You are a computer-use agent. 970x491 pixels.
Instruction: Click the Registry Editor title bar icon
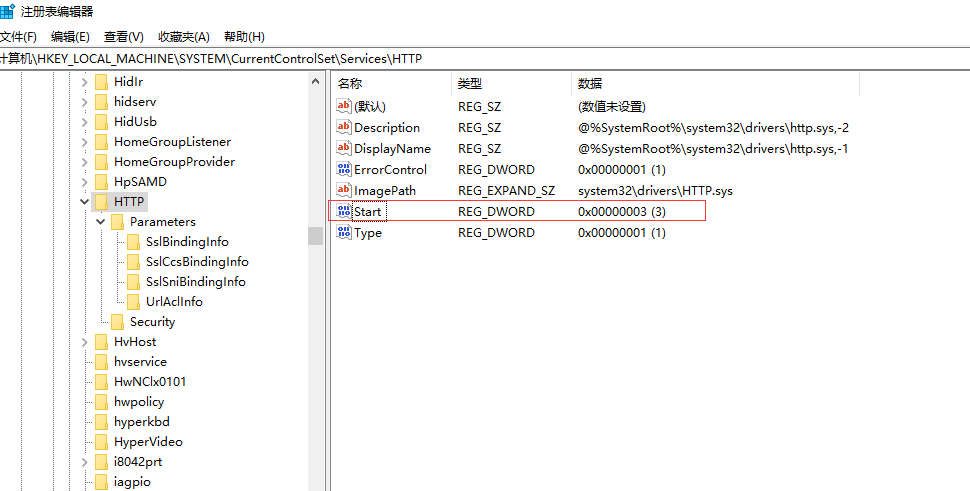tap(7, 11)
